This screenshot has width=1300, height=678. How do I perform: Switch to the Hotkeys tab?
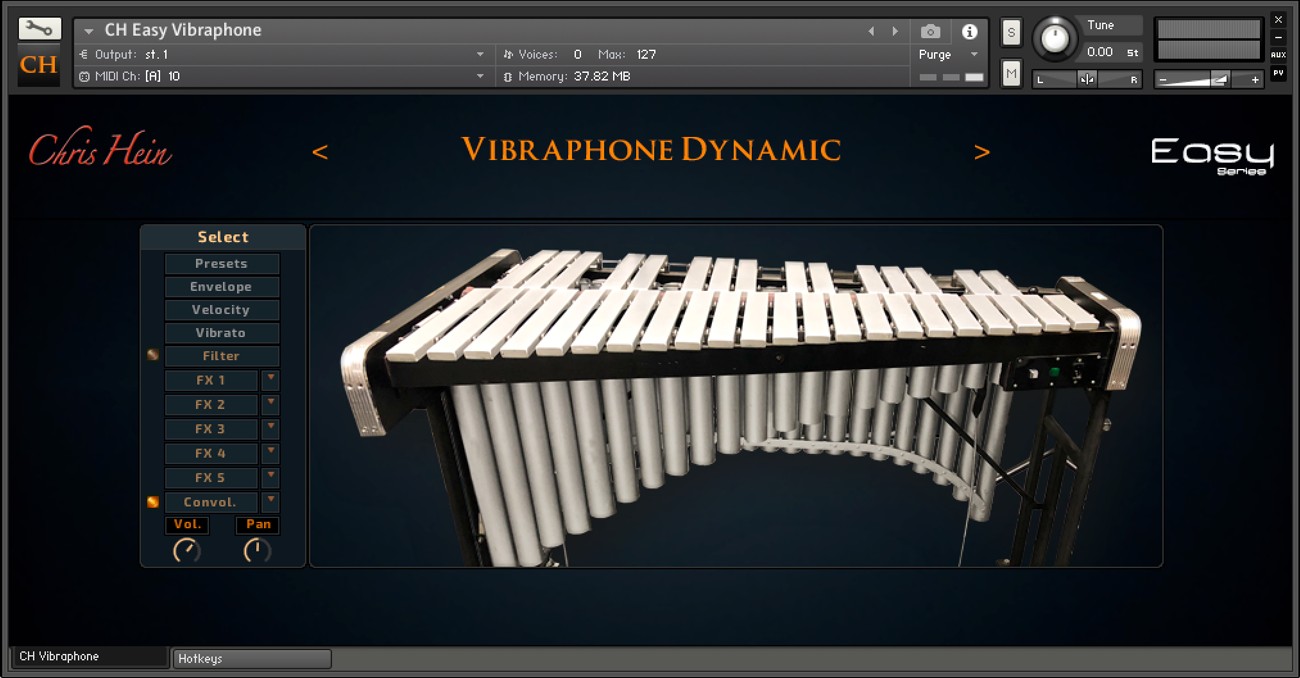[x=252, y=659]
